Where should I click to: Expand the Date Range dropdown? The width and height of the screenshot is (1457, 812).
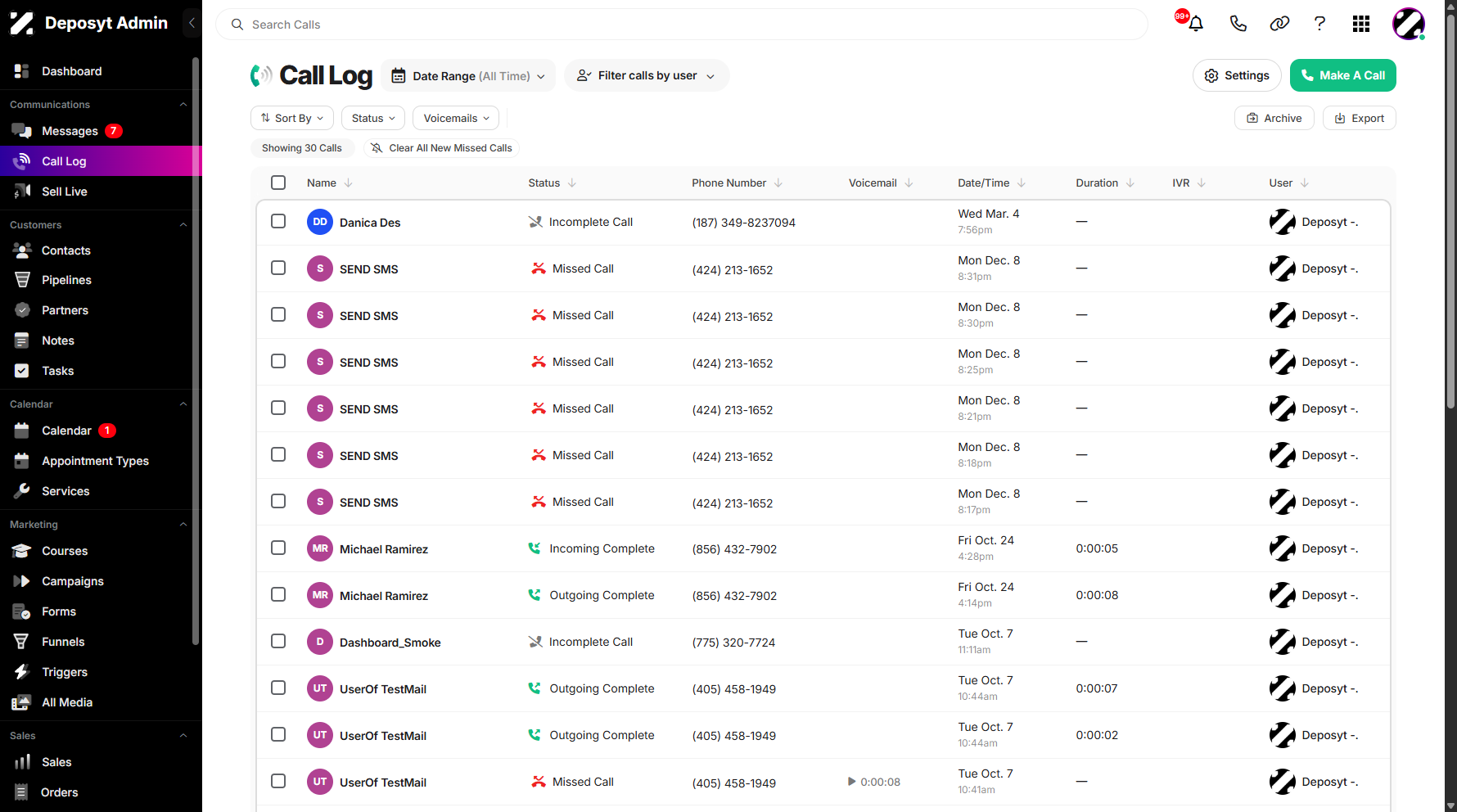[x=468, y=75]
